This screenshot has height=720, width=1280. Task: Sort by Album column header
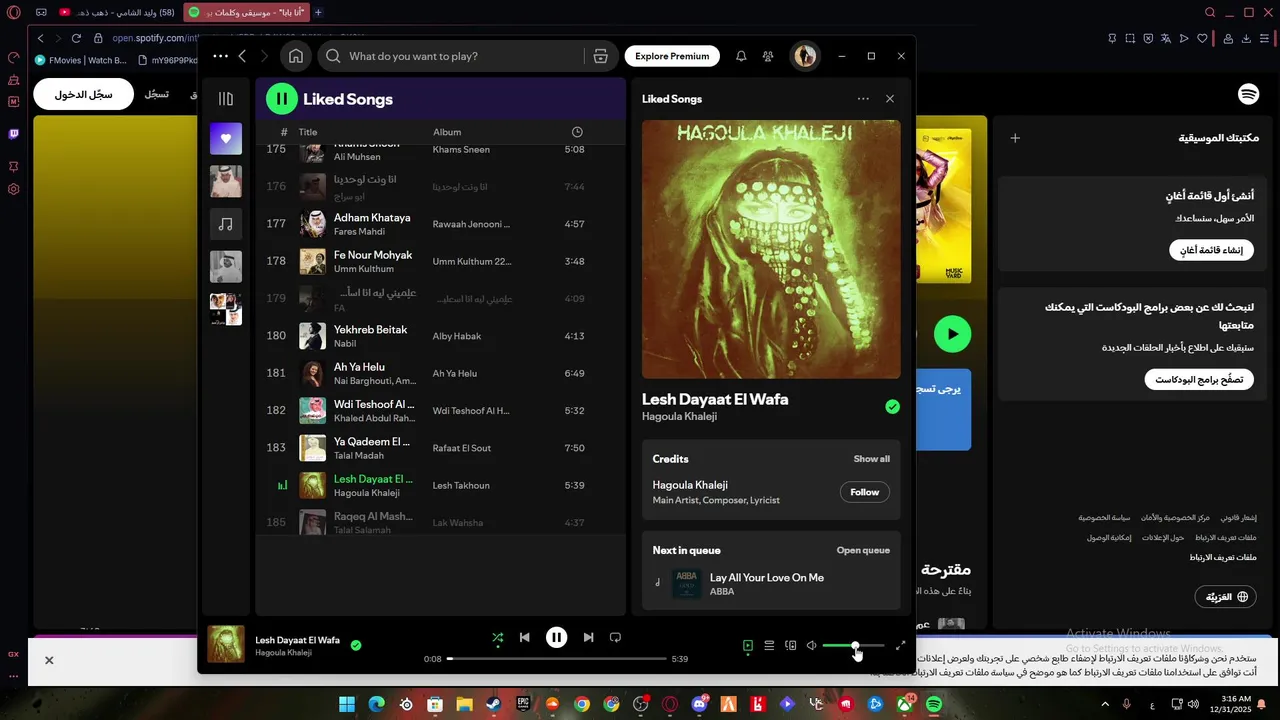click(x=447, y=132)
